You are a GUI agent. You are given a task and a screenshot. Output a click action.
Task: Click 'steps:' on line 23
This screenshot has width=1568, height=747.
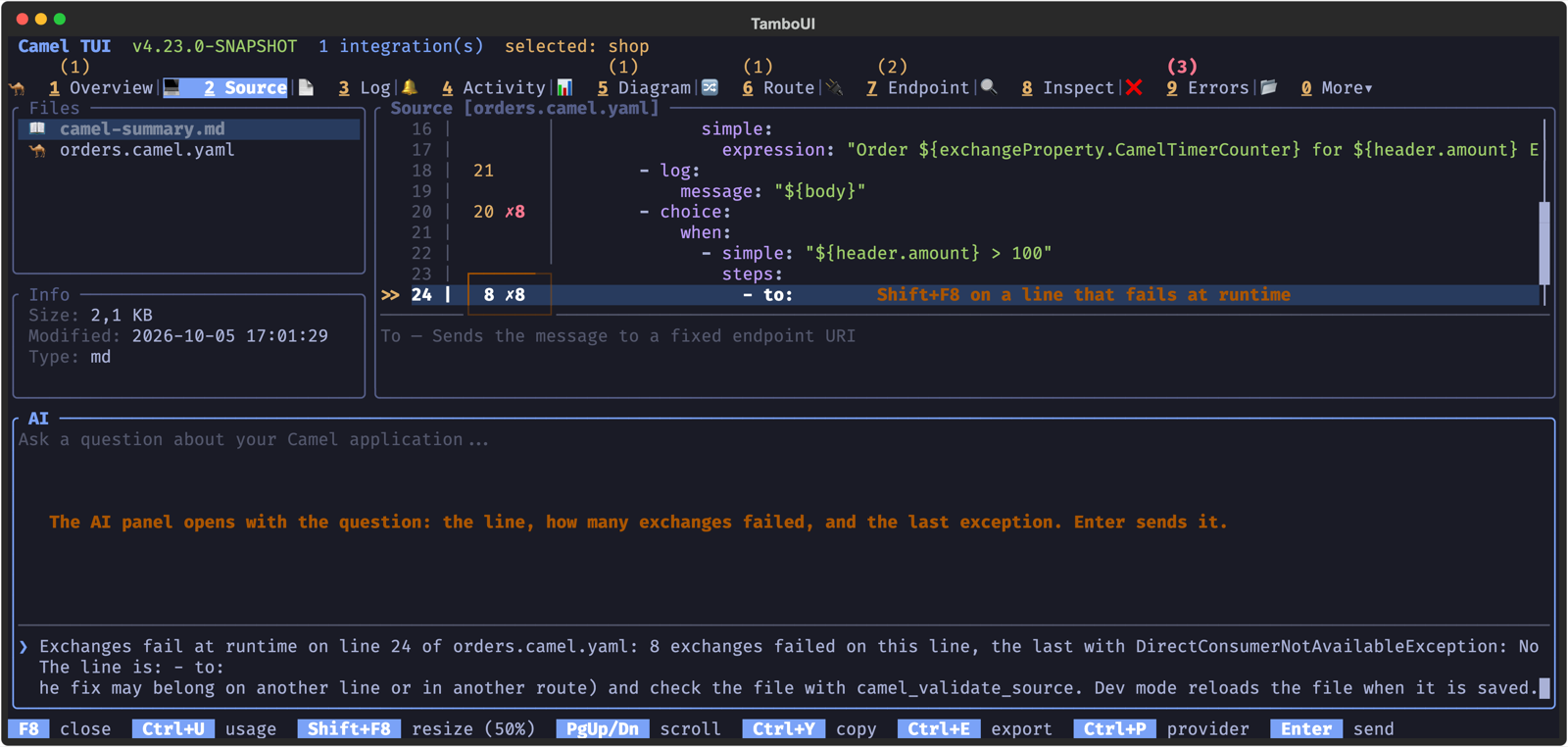coord(753,274)
